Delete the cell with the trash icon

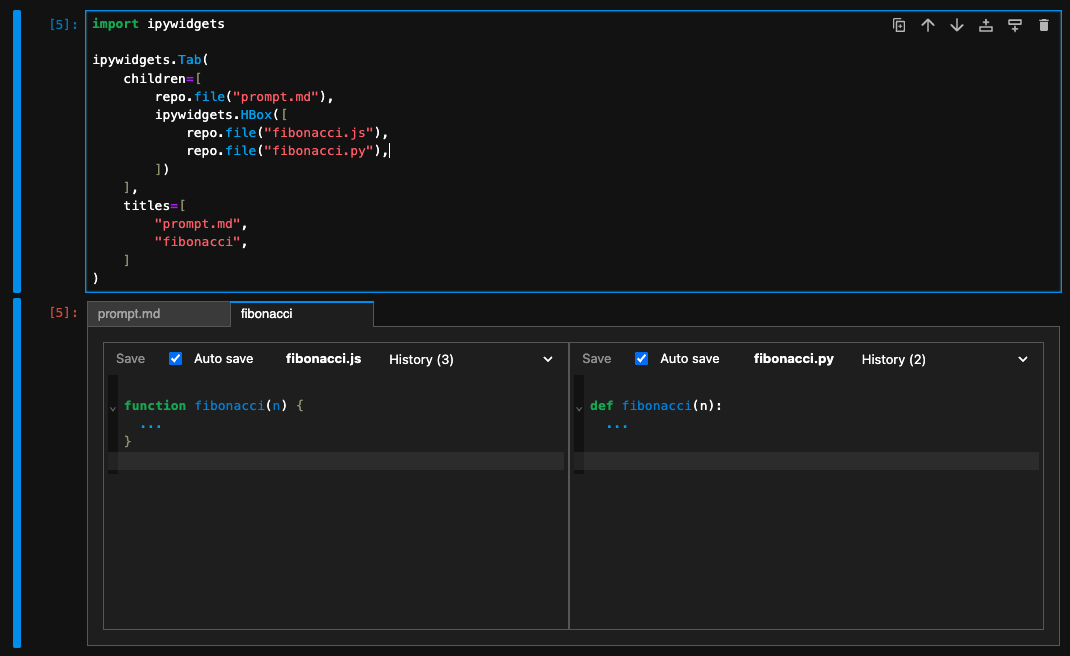(1043, 25)
